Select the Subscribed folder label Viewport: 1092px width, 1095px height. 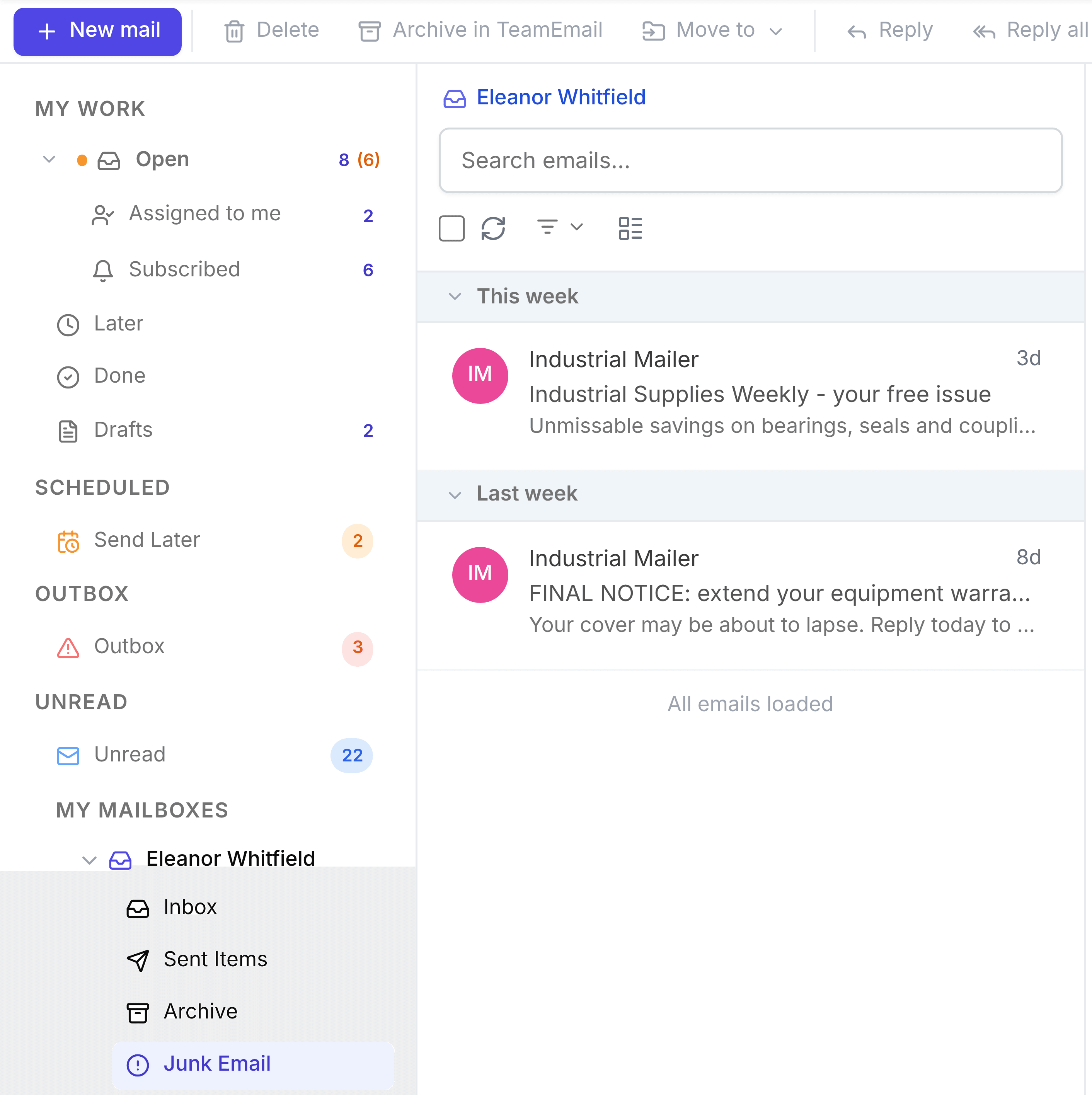185,269
